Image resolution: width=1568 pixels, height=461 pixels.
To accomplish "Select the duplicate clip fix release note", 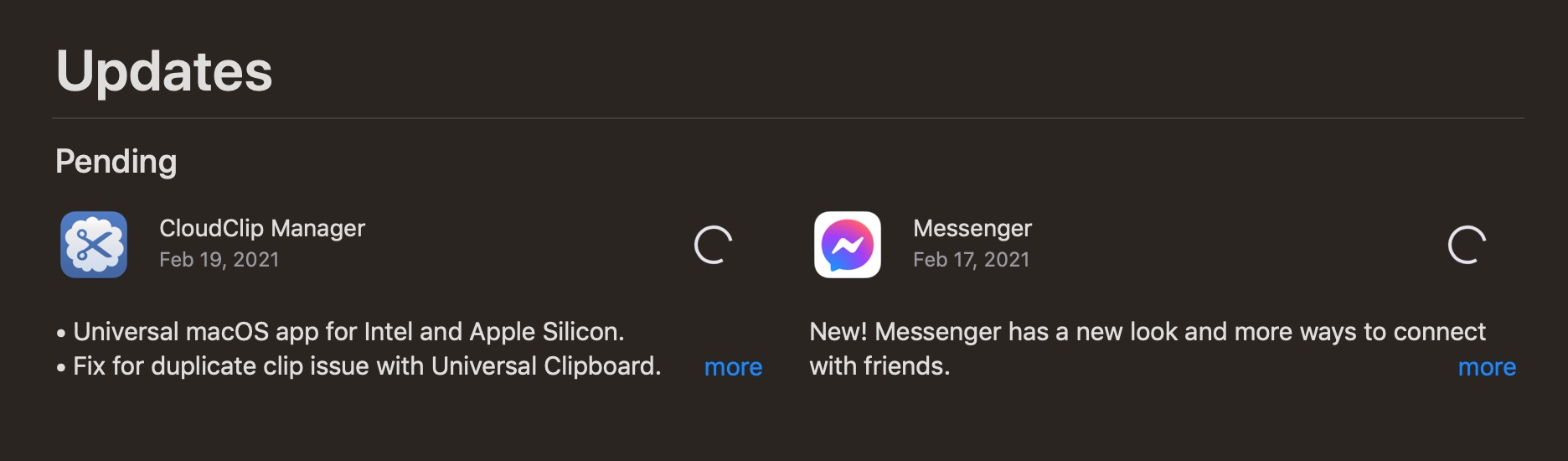I will pyautogui.click(x=367, y=366).
